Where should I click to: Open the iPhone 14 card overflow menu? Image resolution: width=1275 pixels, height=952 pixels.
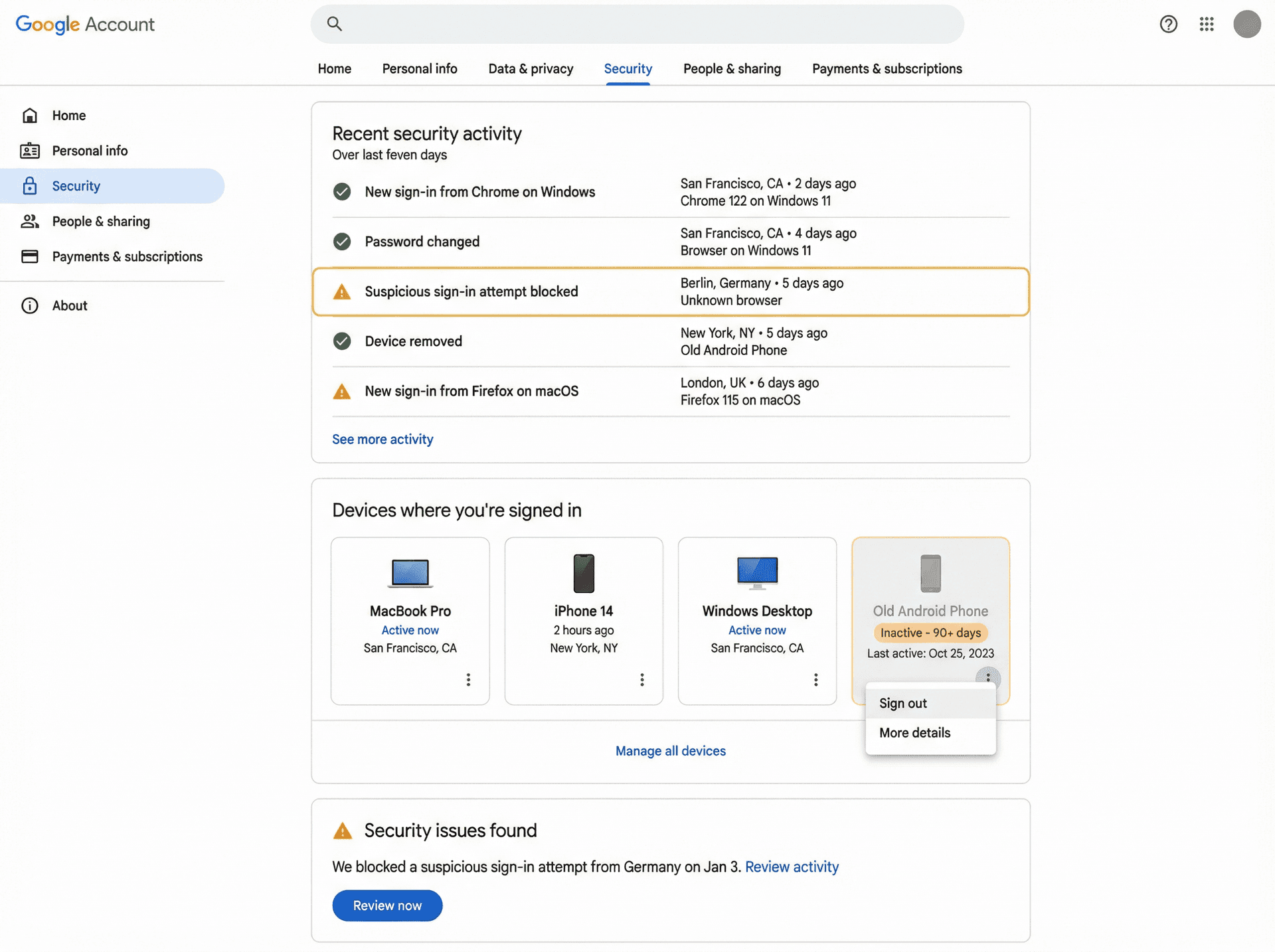point(641,680)
